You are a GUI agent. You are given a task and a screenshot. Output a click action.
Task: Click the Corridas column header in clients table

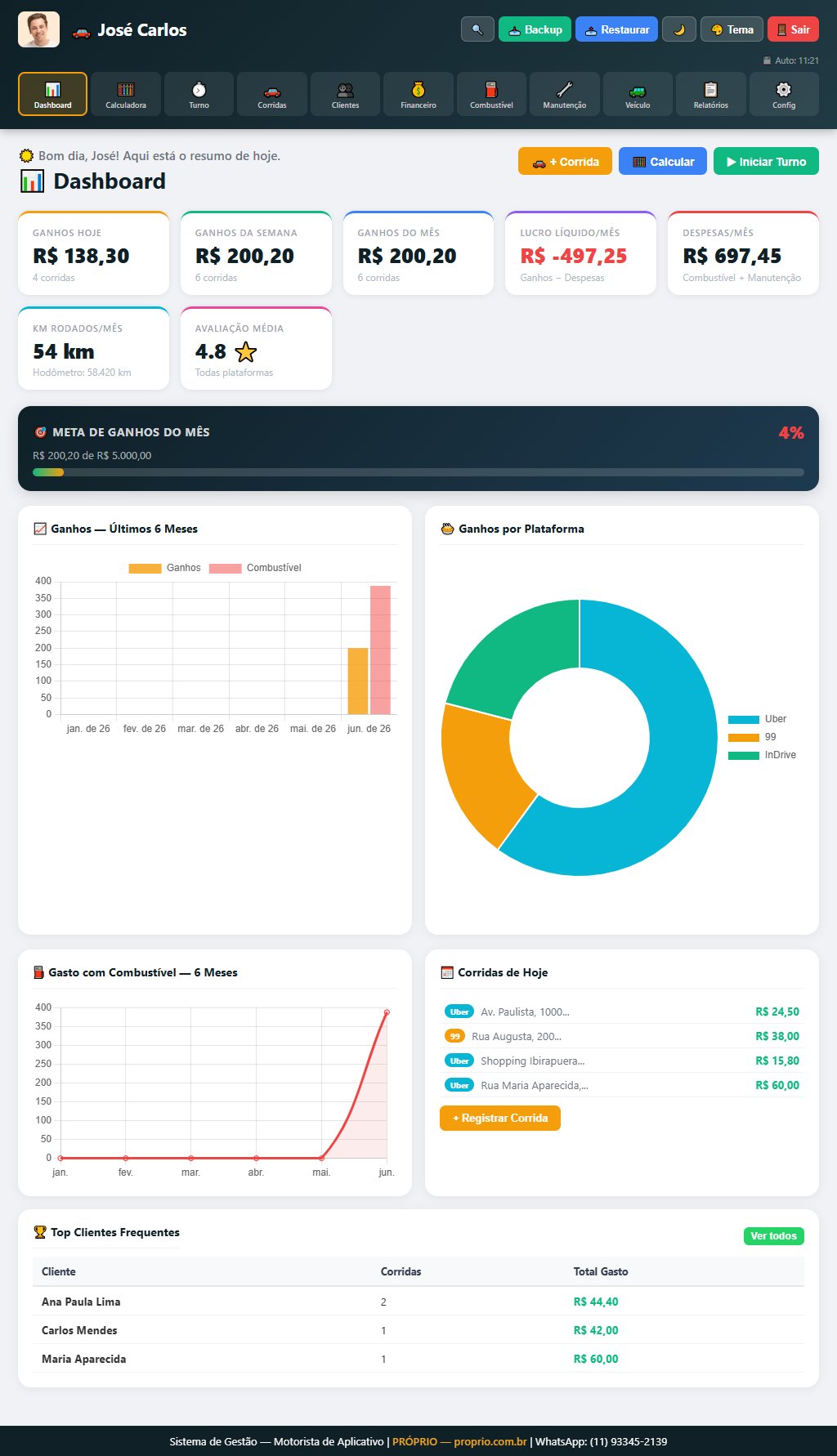[401, 1271]
